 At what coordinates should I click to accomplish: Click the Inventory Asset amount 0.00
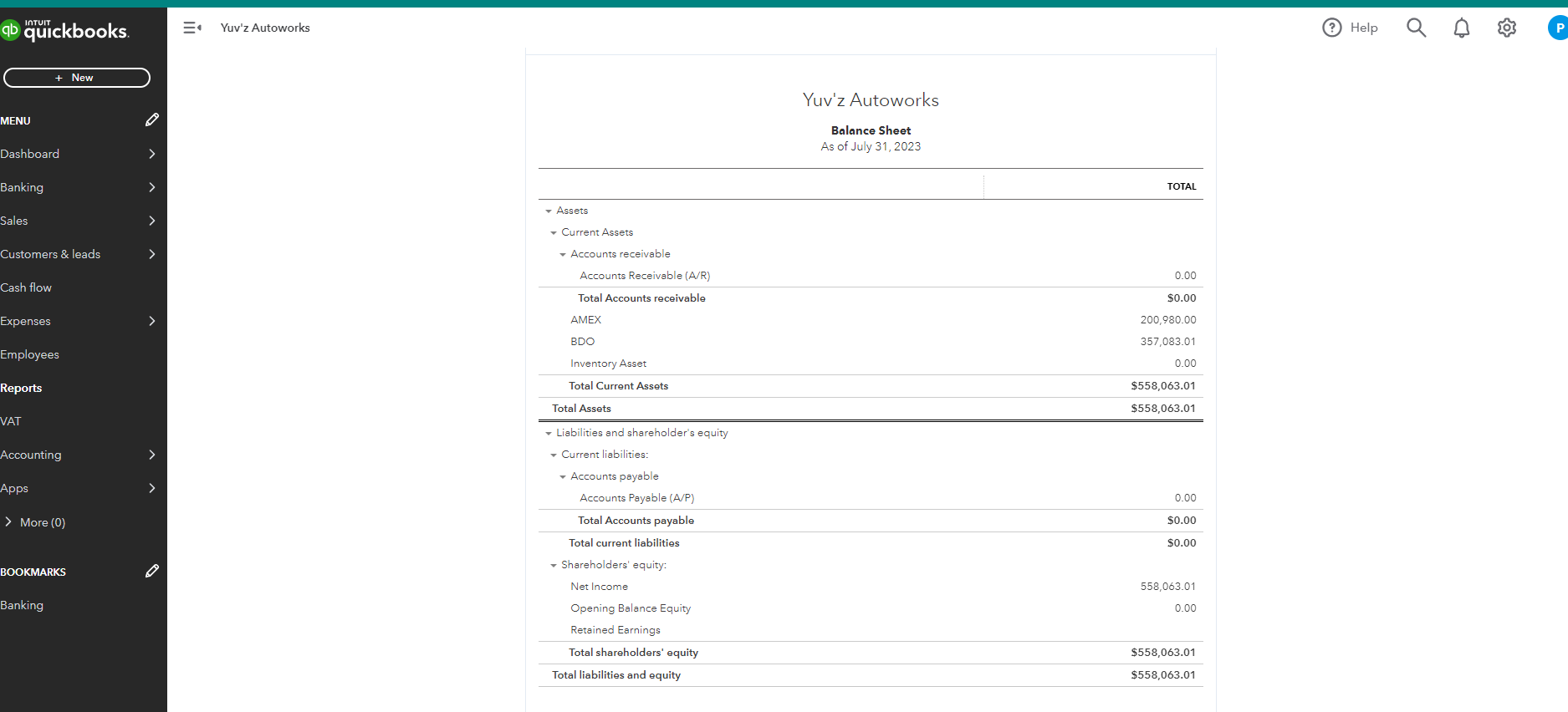click(1185, 364)
